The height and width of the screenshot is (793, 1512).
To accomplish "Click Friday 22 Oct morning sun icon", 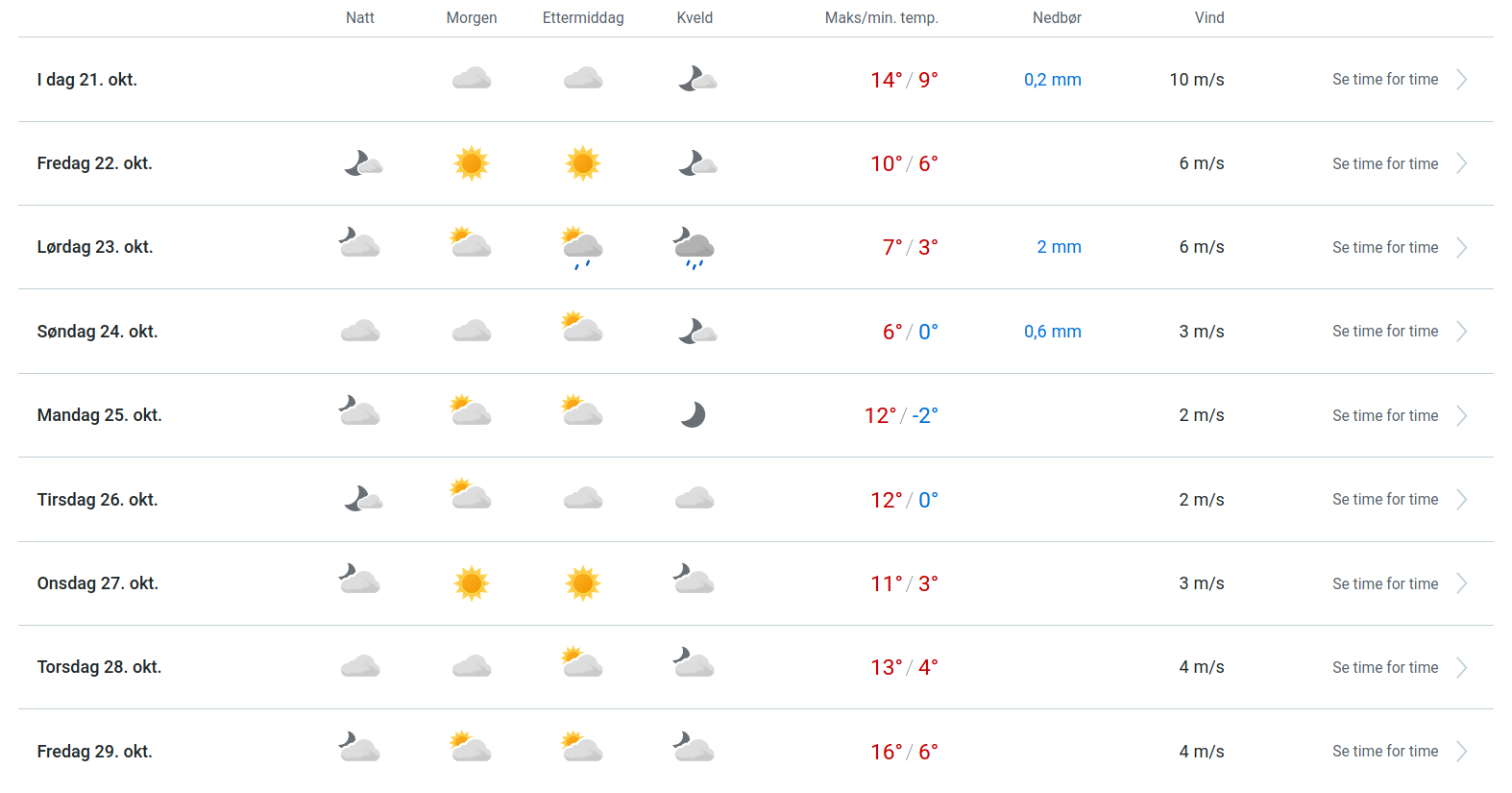I will pyautogui.click(x=472, y=163).
